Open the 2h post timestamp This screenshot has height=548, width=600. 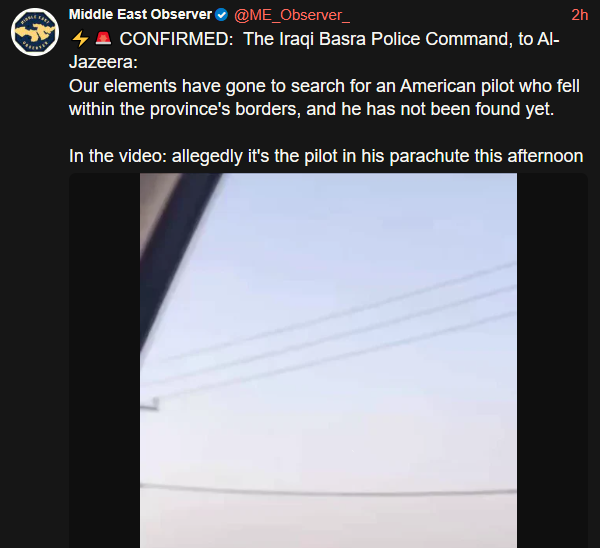click(x=579, y=15)
